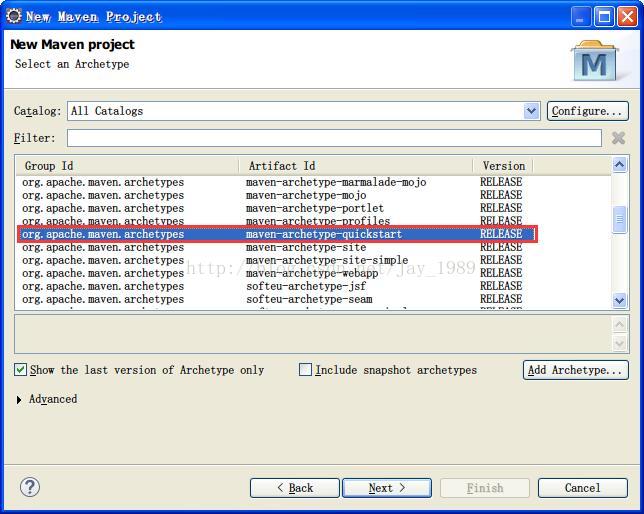Click RELEASE version of maven-archetype-webapp
The image size is (644, 514).
(x=501, y=273)
